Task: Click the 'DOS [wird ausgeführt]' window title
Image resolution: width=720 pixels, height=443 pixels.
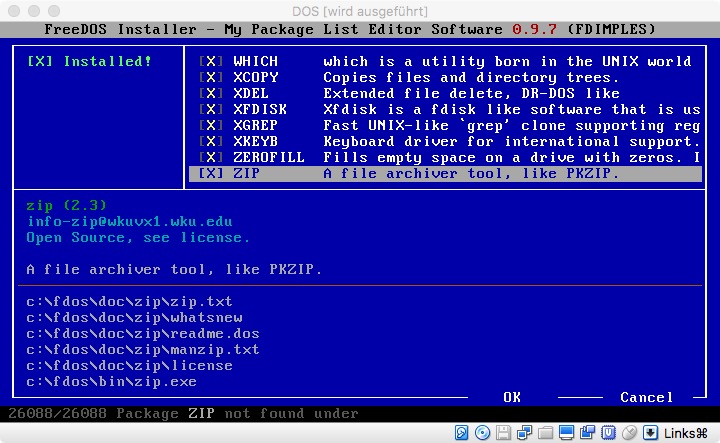Action: (x=360, y=11)
